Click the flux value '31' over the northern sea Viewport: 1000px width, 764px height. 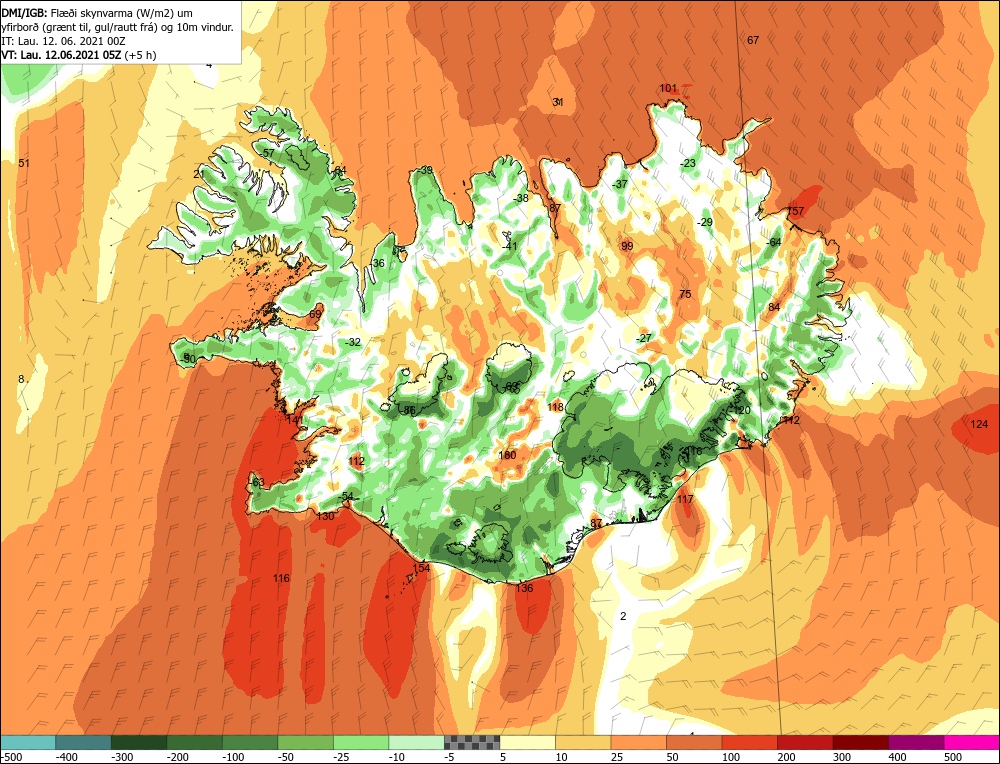[557, 102]
